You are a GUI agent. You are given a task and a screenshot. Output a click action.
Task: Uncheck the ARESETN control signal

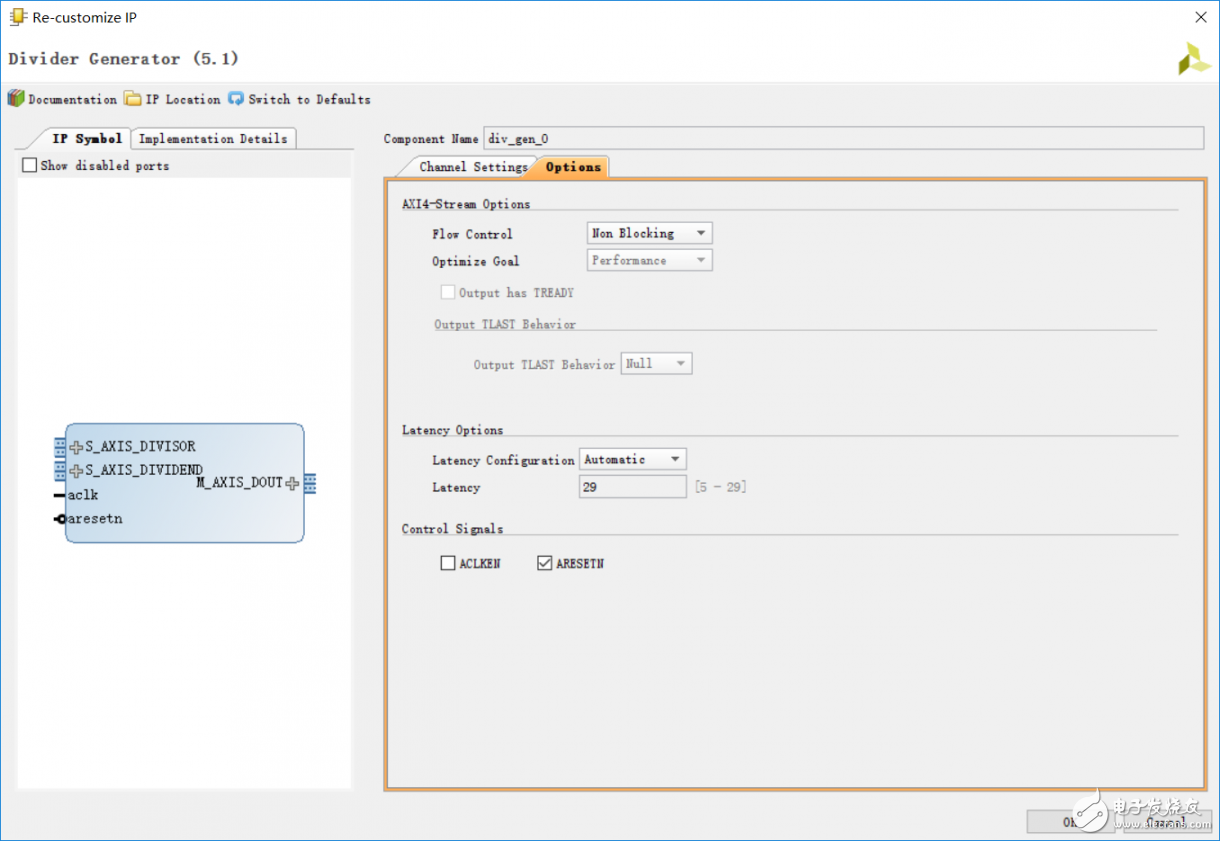(x=545, y=563)
